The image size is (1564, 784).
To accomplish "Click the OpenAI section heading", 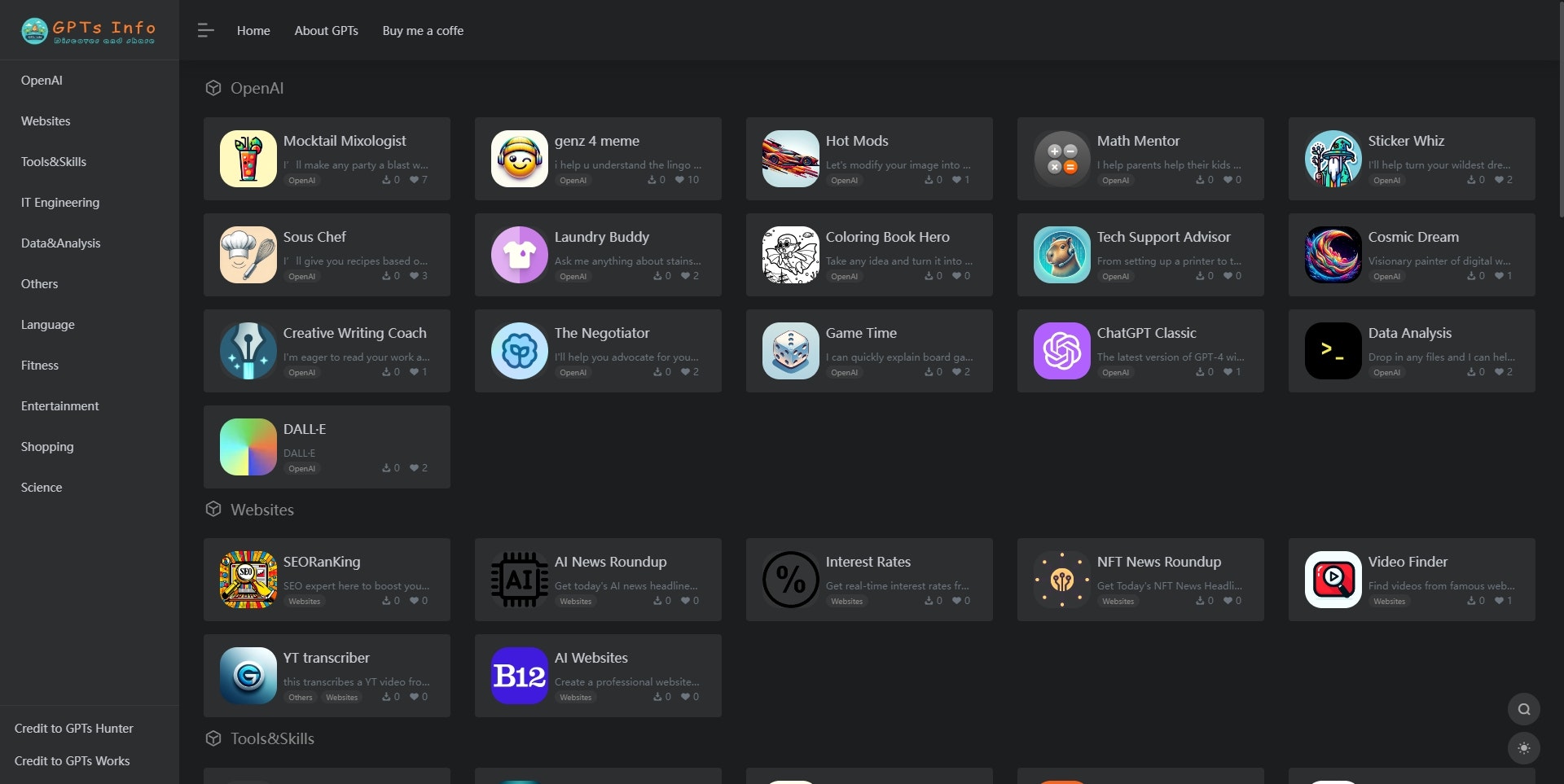I will click(x=257, y=88).
